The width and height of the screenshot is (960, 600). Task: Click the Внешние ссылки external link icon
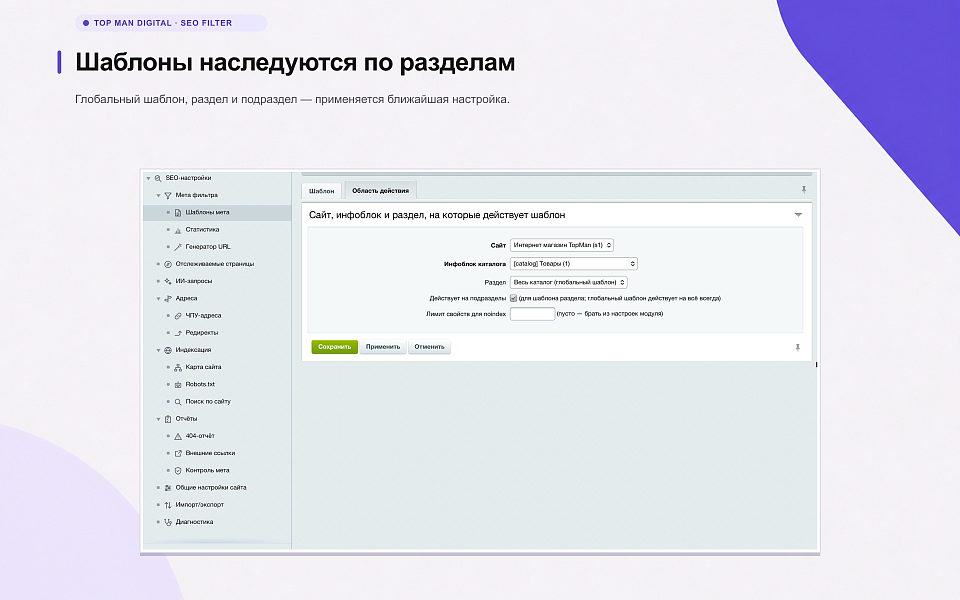[x=178, y=453]
